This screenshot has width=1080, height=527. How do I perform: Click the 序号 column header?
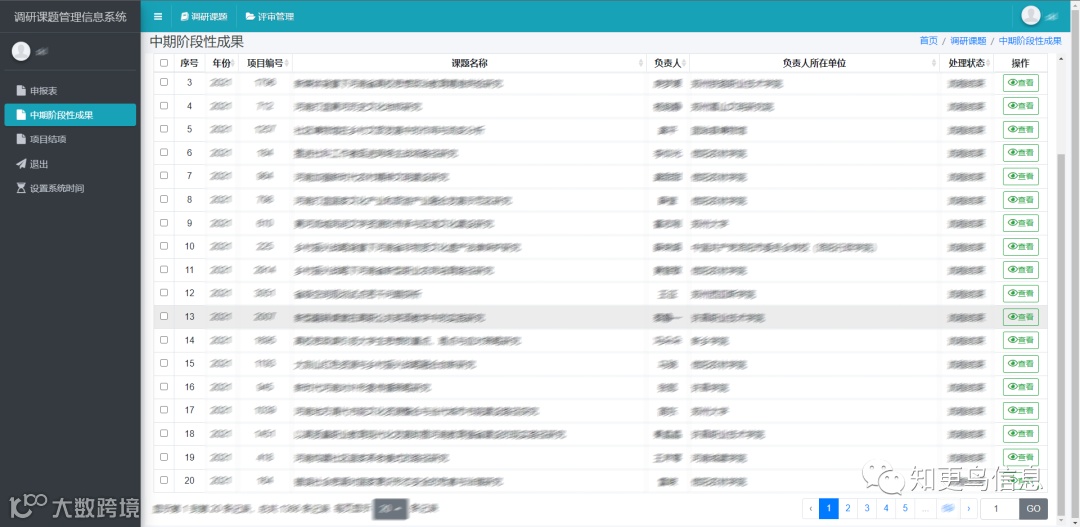pos(189,63)
